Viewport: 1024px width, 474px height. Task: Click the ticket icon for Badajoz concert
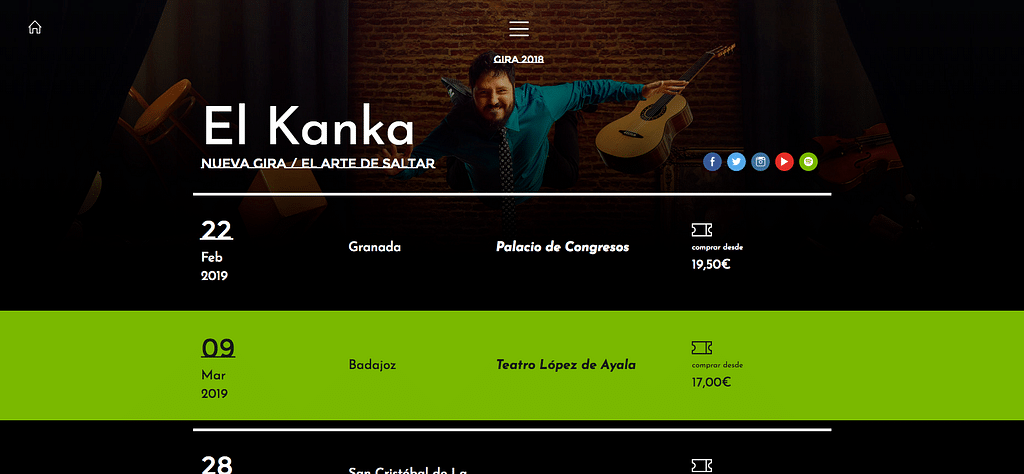click(702, 347)
